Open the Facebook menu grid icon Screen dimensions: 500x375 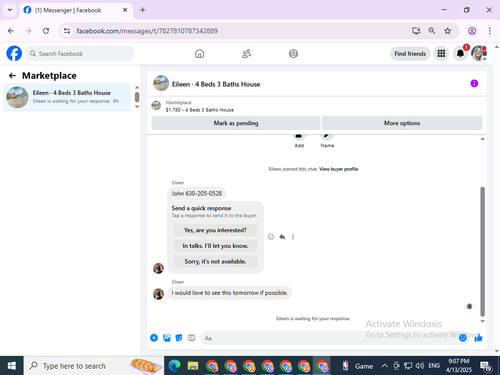[441, 53]
